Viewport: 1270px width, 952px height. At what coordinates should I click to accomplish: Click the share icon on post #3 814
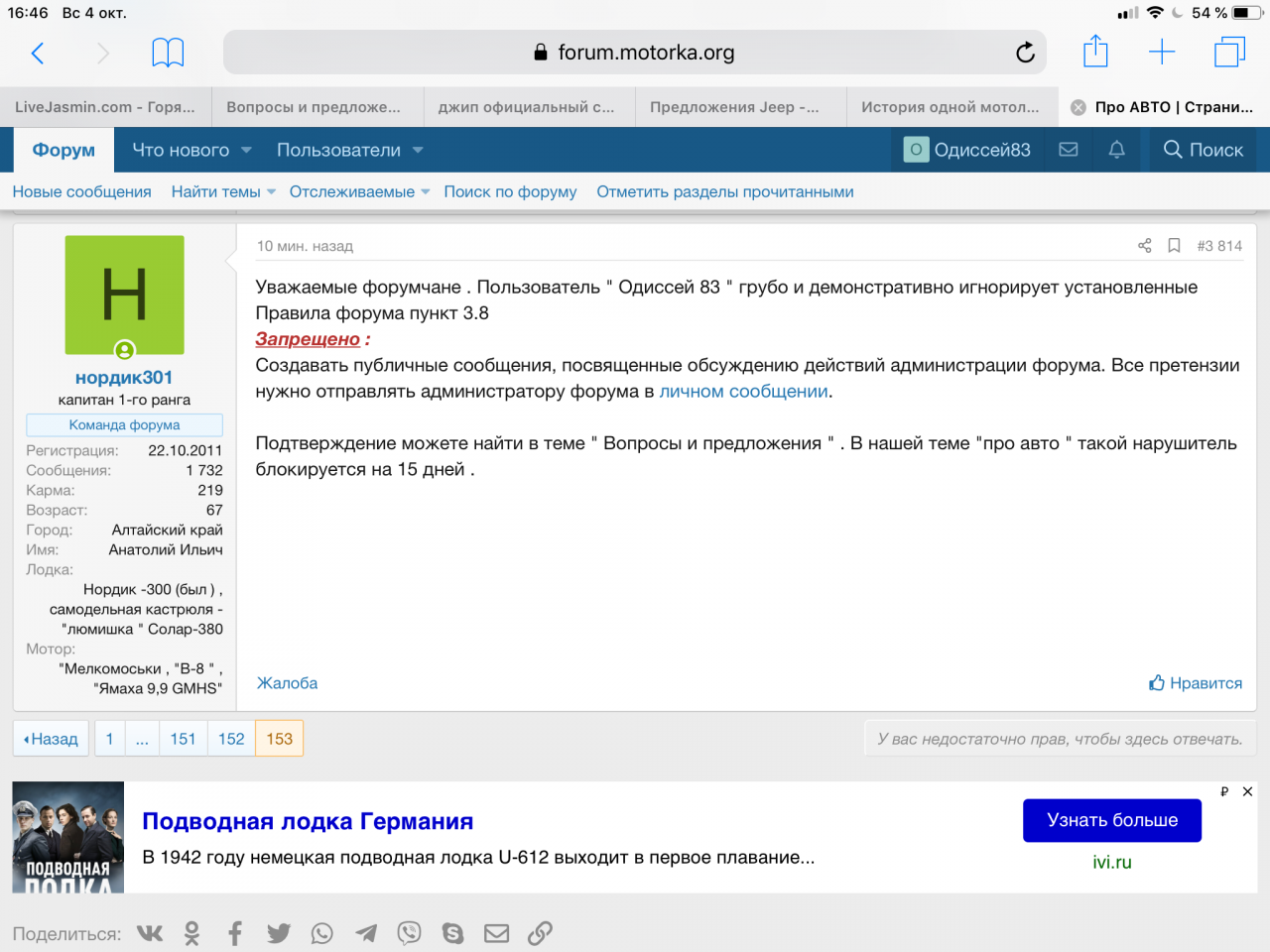[x=1144, y=246]
